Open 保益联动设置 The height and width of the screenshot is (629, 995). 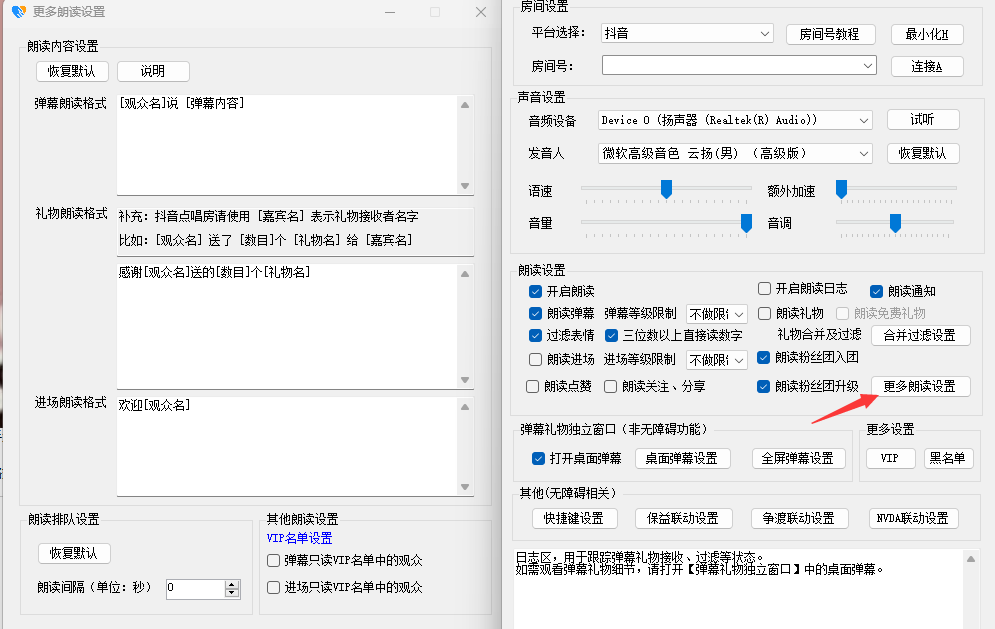point(683,519)
